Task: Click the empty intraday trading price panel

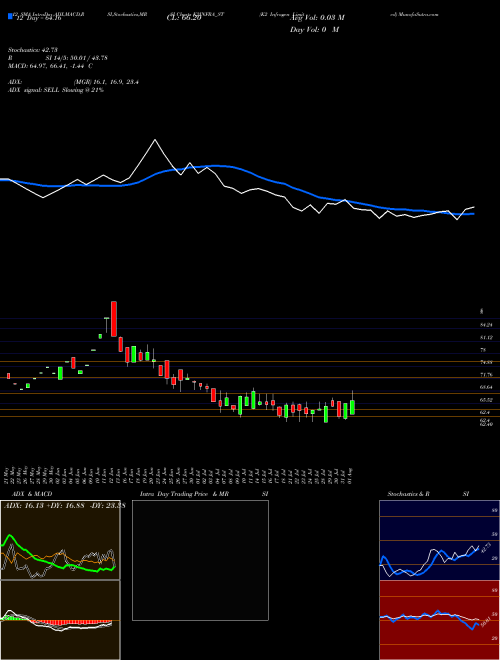Action: [x=200, y=560]
